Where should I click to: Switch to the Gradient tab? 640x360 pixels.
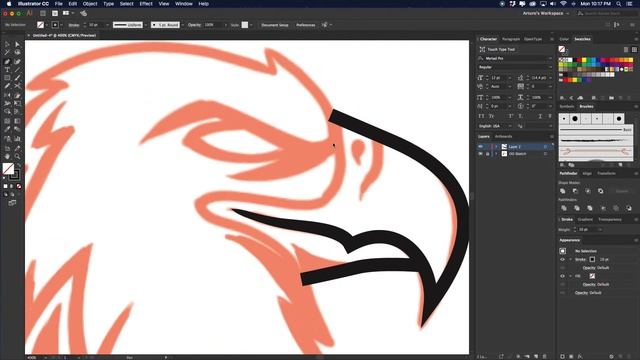tap(585, 220)
